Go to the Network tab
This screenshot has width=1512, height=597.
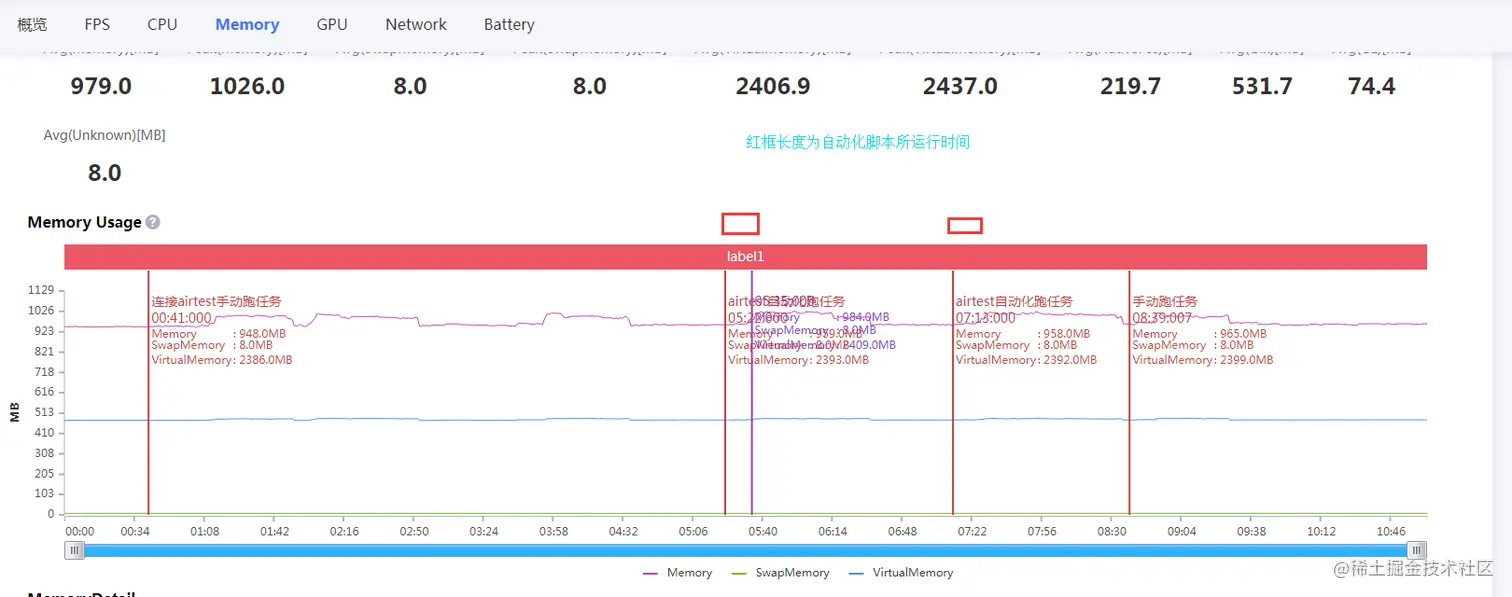pyautogui.click(x=416, y=24)
